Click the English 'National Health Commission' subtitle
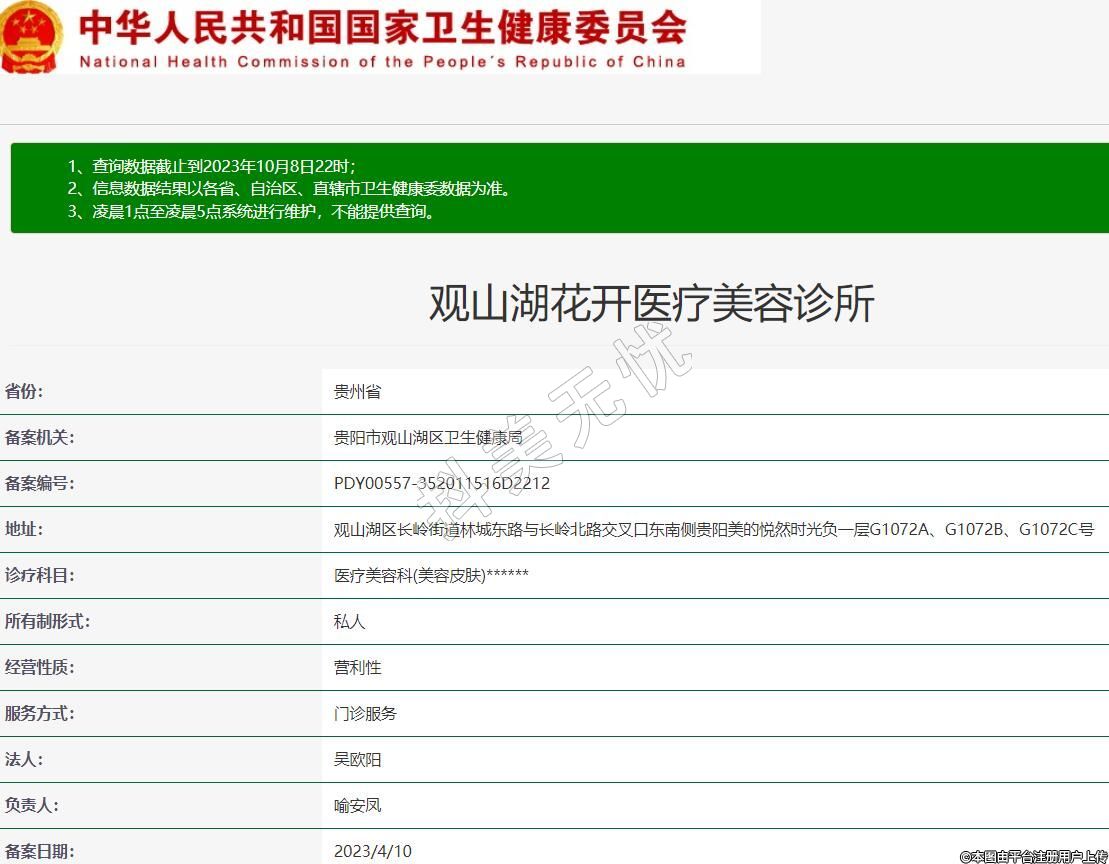This screenshot has height=864, width=1109. [x=382, y=61]
